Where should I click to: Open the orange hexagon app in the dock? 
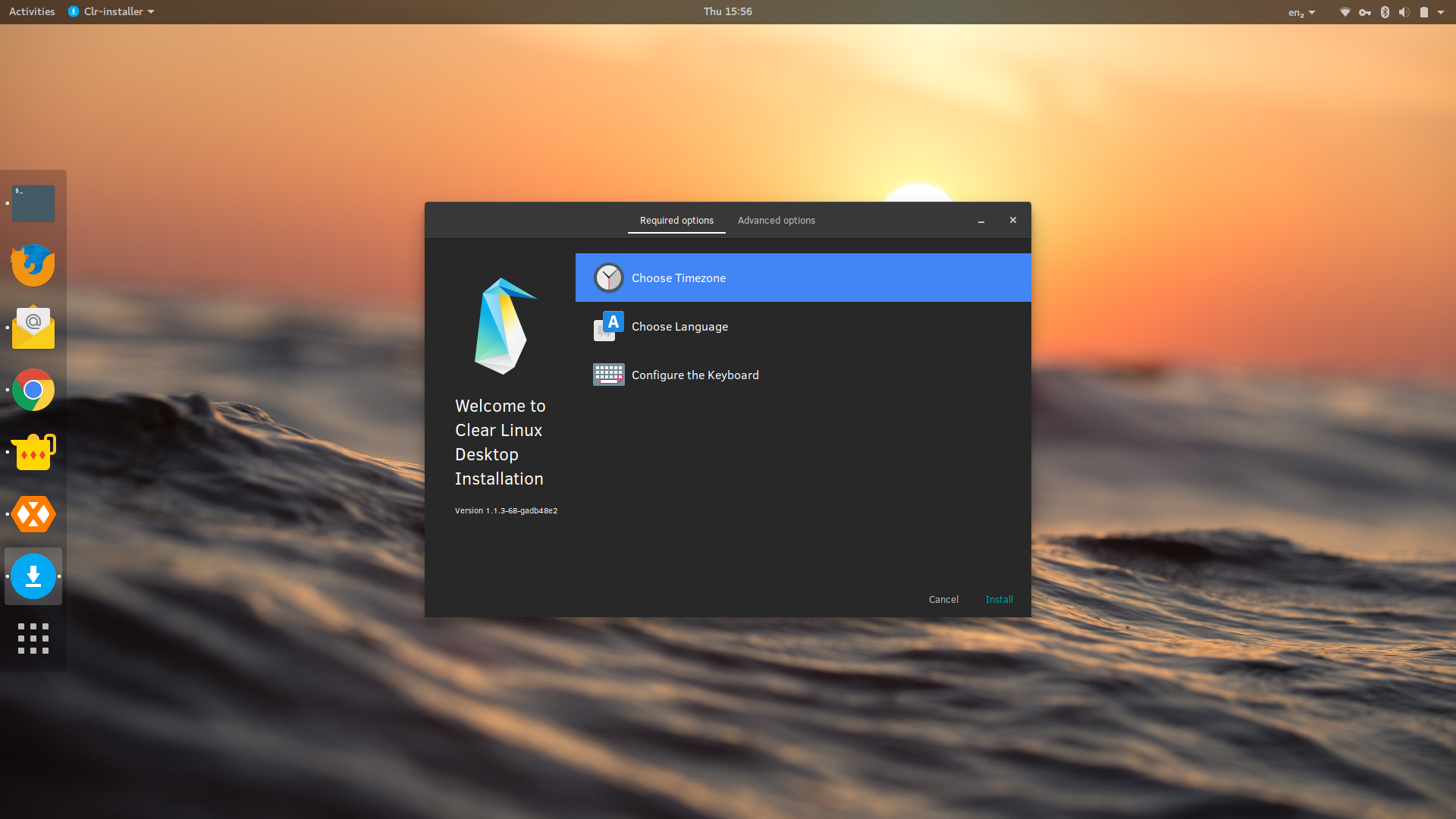click(x=33, y=514)
